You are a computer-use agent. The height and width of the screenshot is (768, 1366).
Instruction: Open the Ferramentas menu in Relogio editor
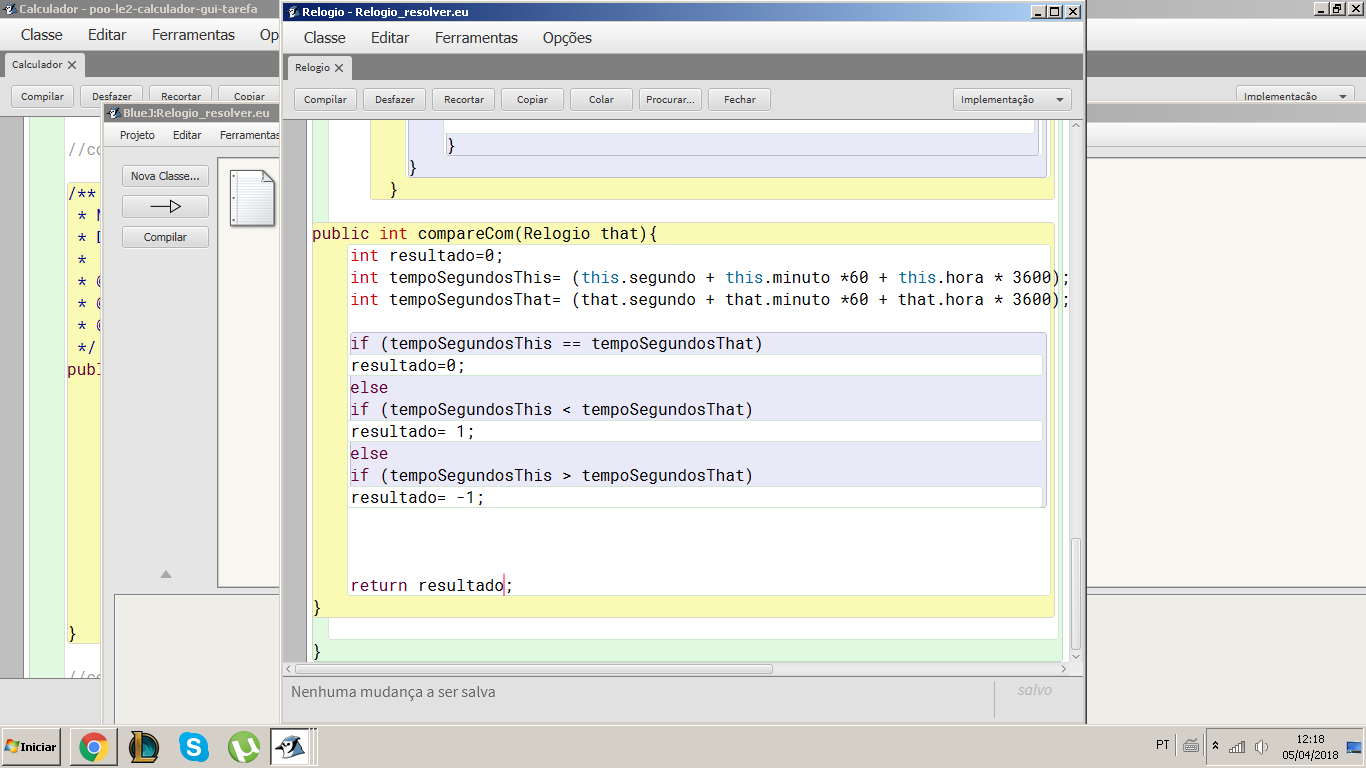pyautogui.click(x=476, y=38)
